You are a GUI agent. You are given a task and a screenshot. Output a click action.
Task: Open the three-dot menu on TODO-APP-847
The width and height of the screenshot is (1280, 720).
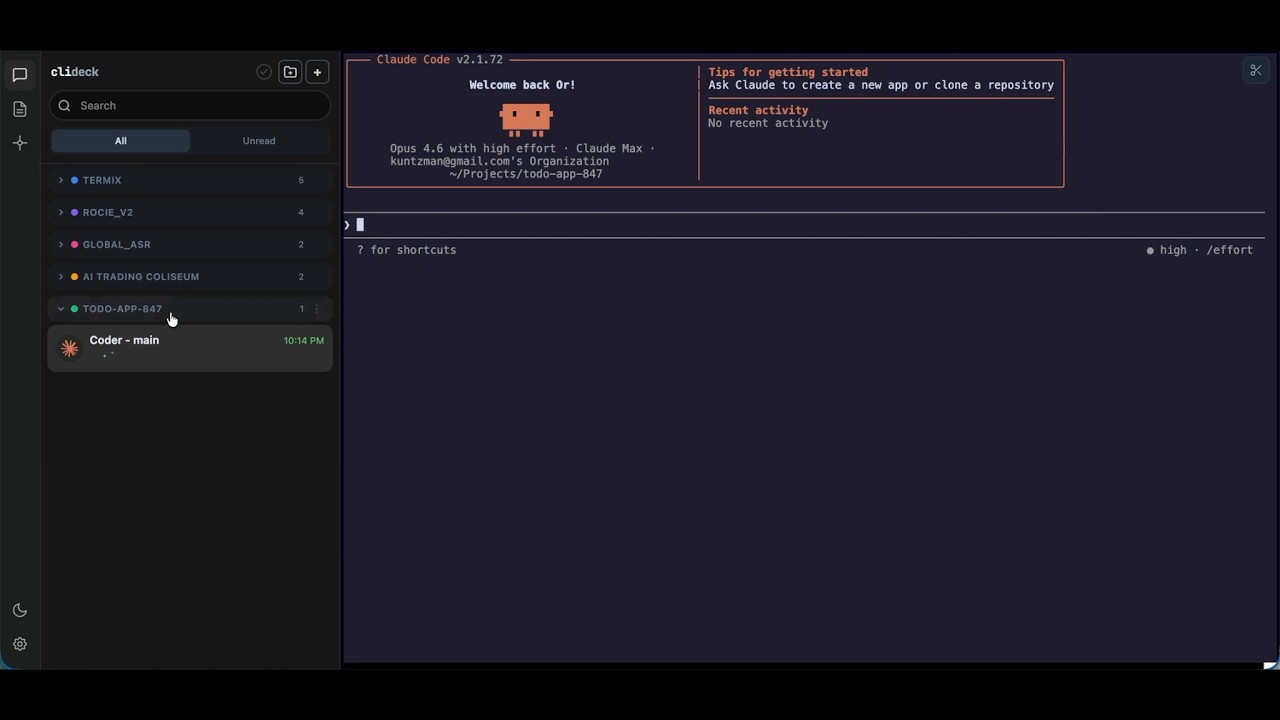[x=317, y=309]
